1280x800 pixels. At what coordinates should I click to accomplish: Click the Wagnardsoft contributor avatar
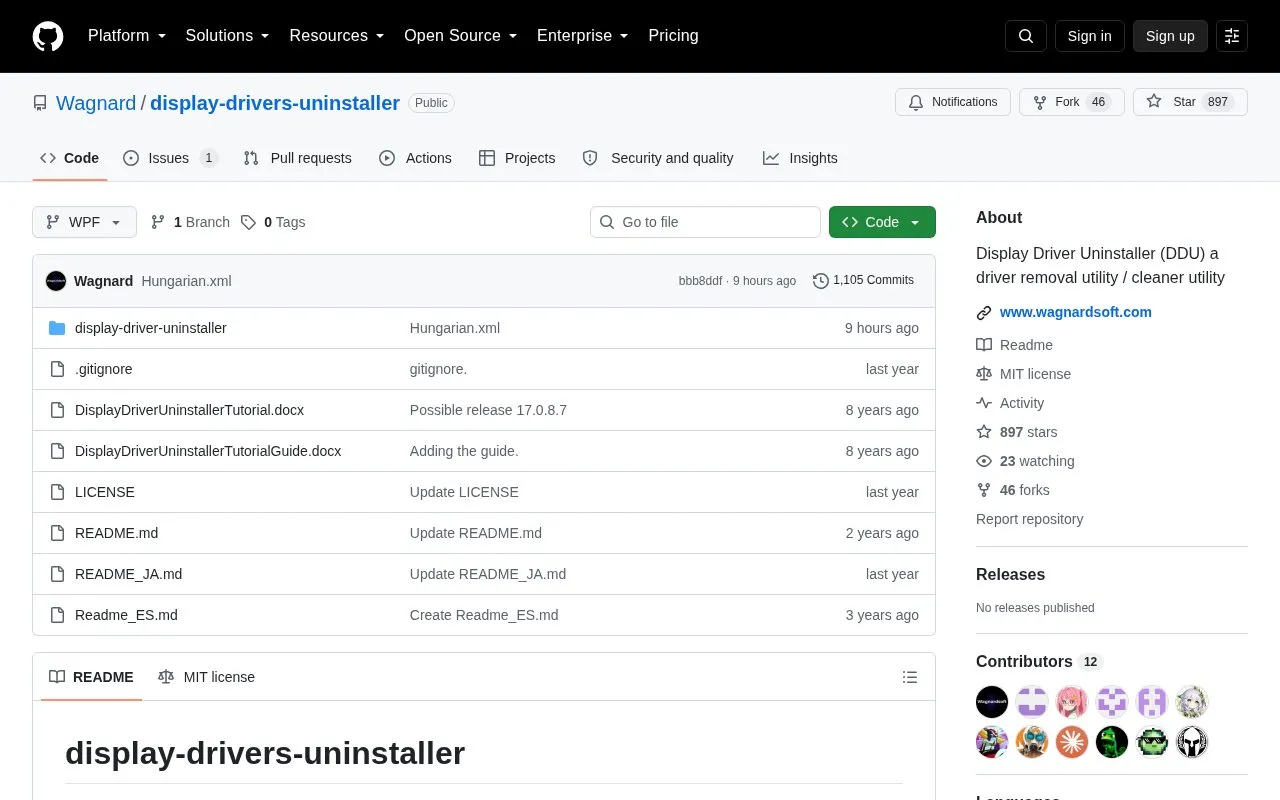[992, 702]
